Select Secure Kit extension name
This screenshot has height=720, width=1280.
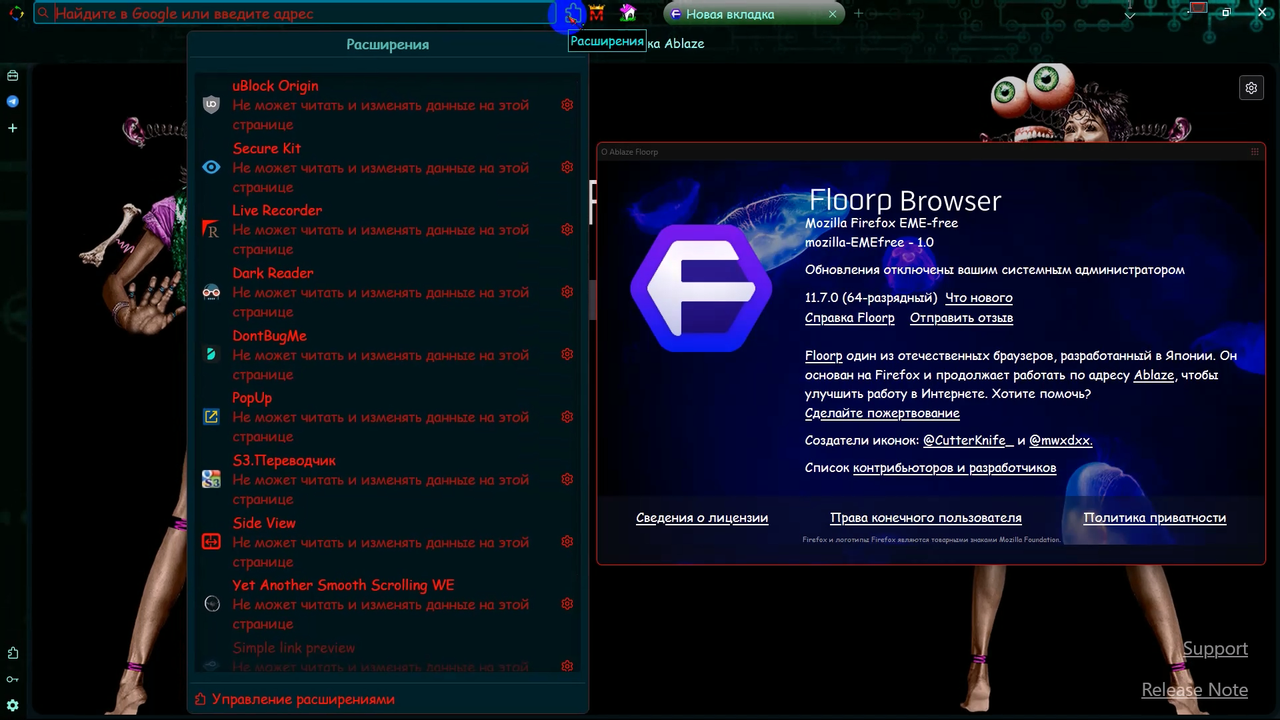click(267, 148)
